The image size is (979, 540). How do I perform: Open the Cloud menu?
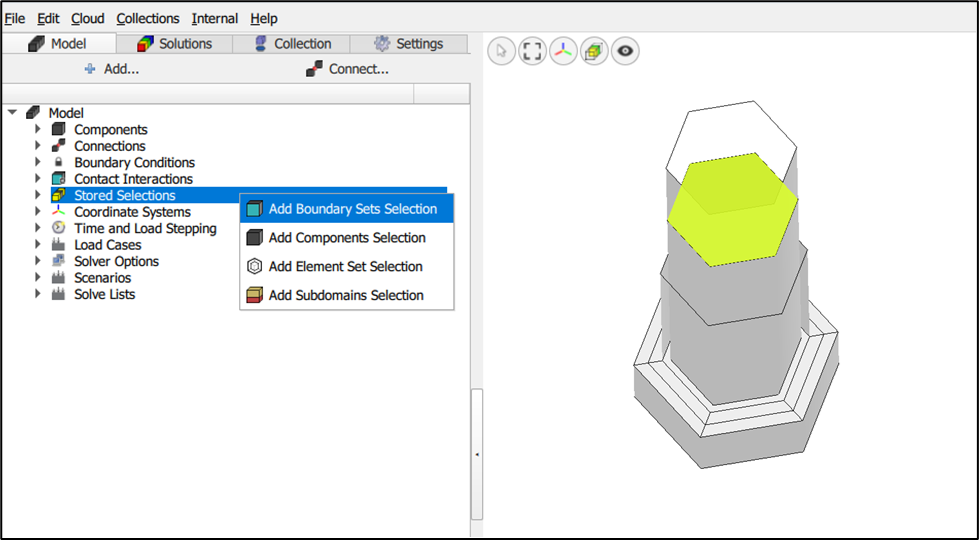(87, 19)
